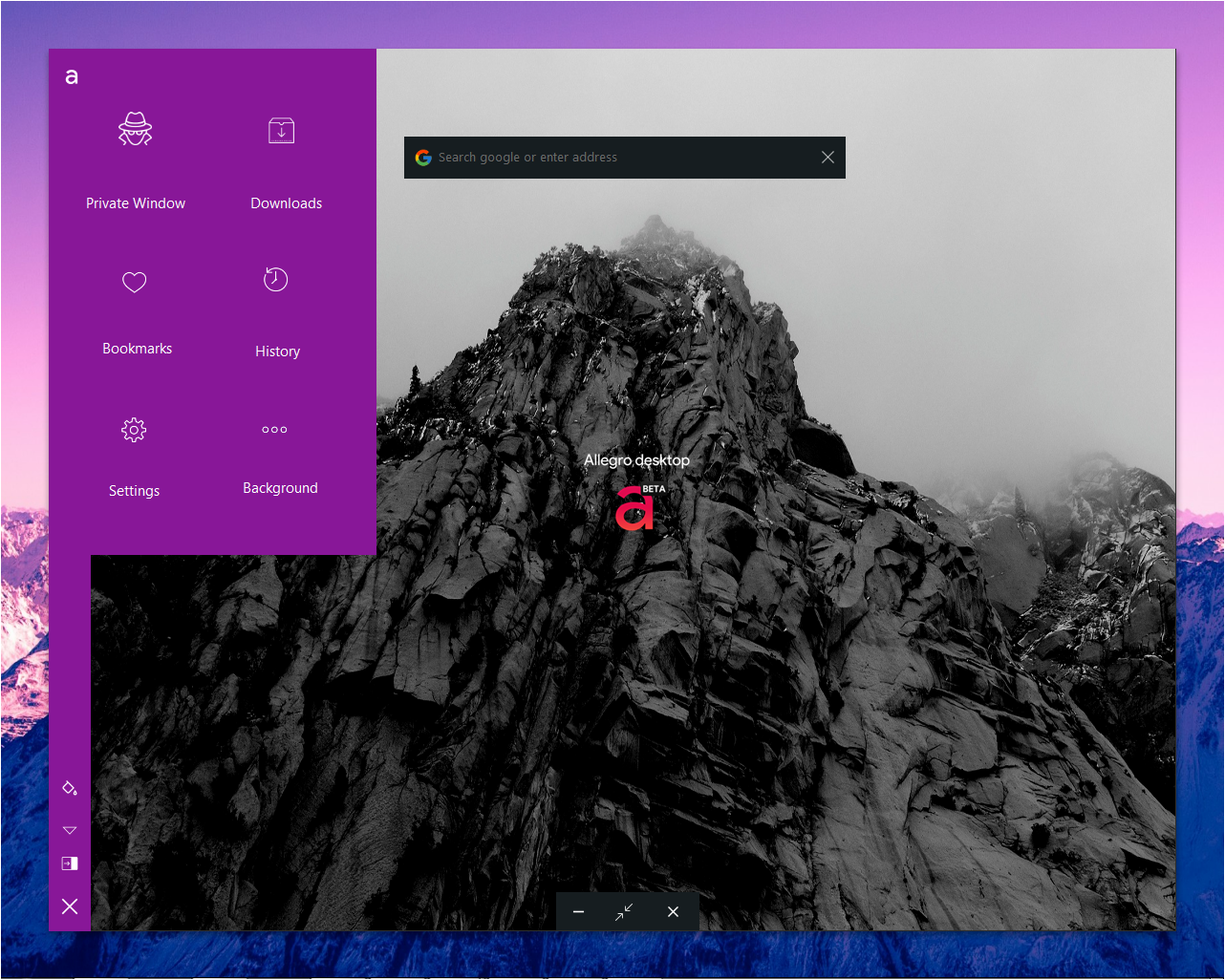Click the sidebar panel dock icon
The image size is (1225, 980).
pyautogui.click(x=70, y=863)
